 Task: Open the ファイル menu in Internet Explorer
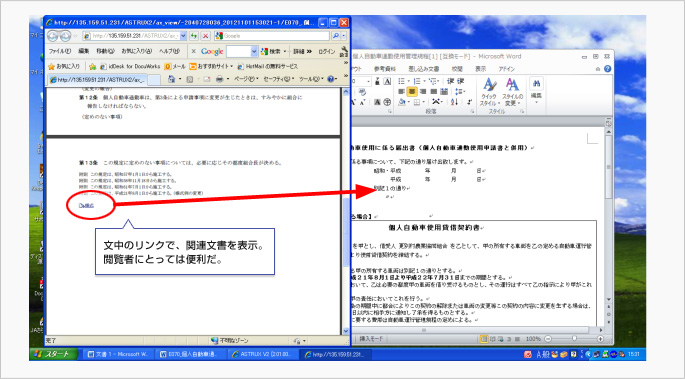pos(60,51)
